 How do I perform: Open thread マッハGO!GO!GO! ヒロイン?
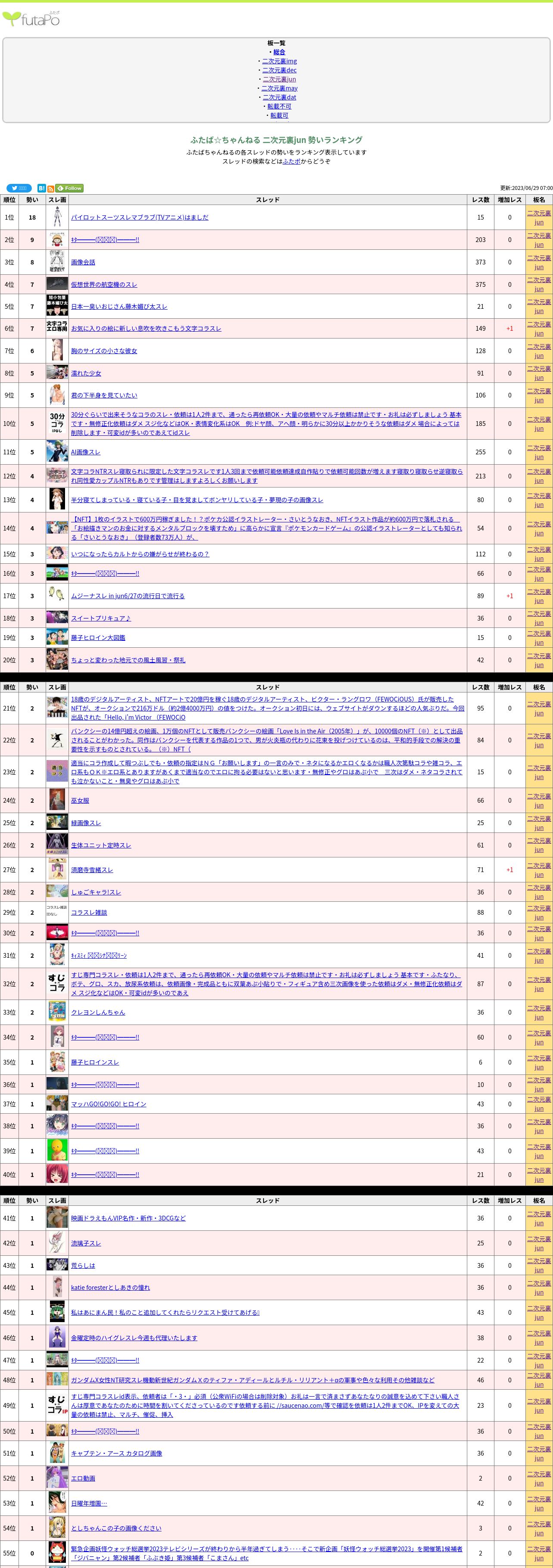[109, 1104]
